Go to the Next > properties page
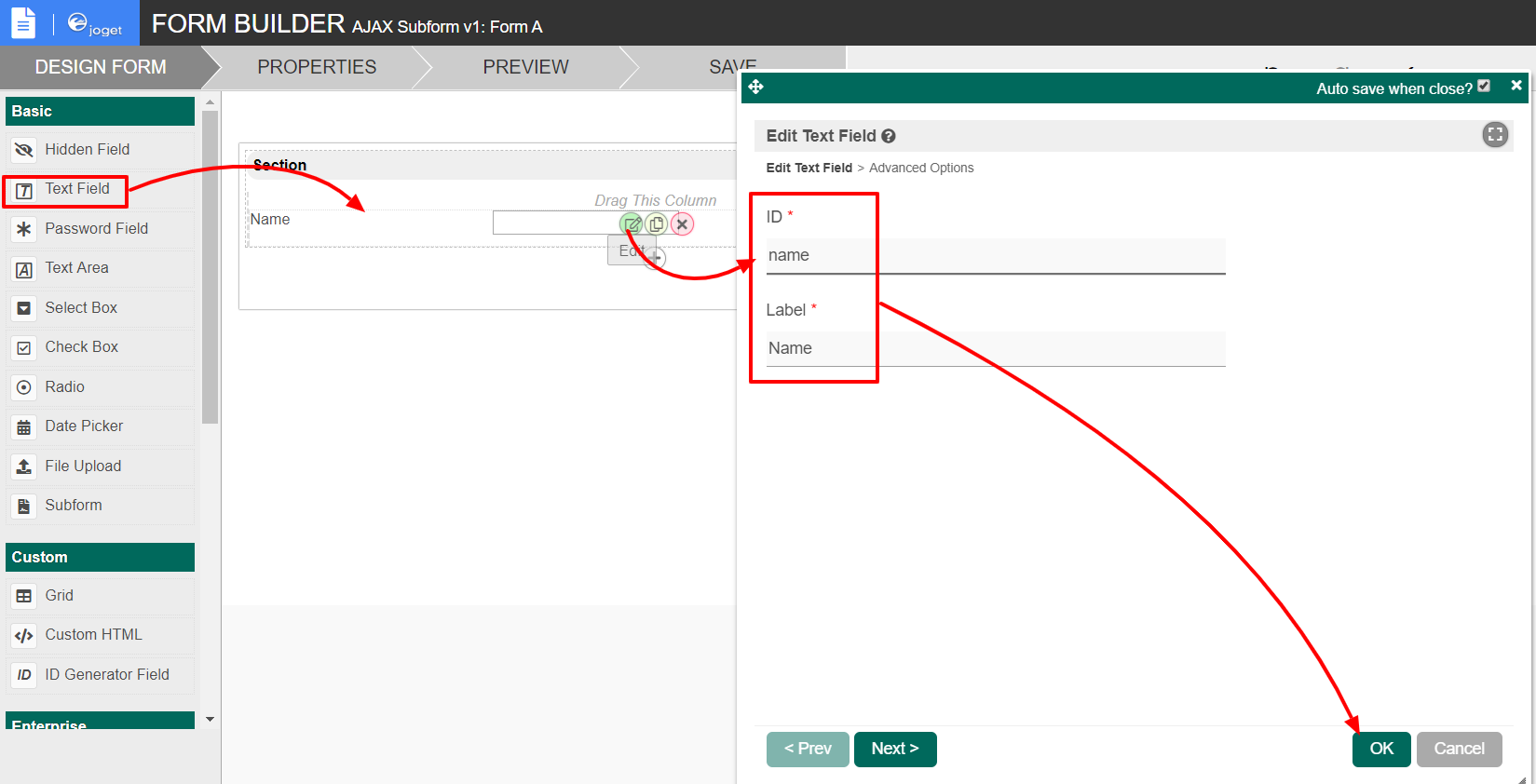The width and height of the screenshot is (1536, 784). pyautogui.click(x=894, y=749)
